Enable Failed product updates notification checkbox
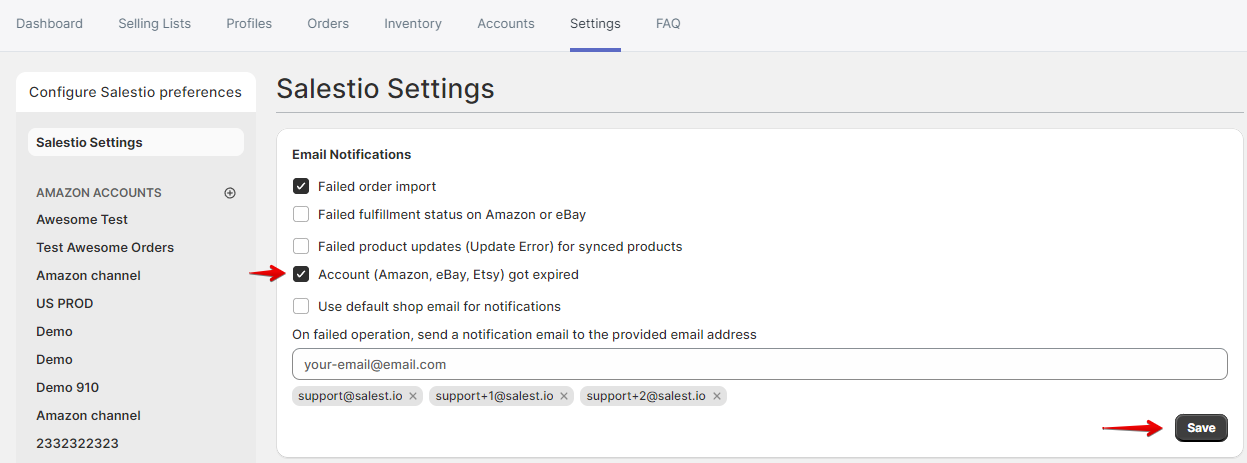 [301, 246]
